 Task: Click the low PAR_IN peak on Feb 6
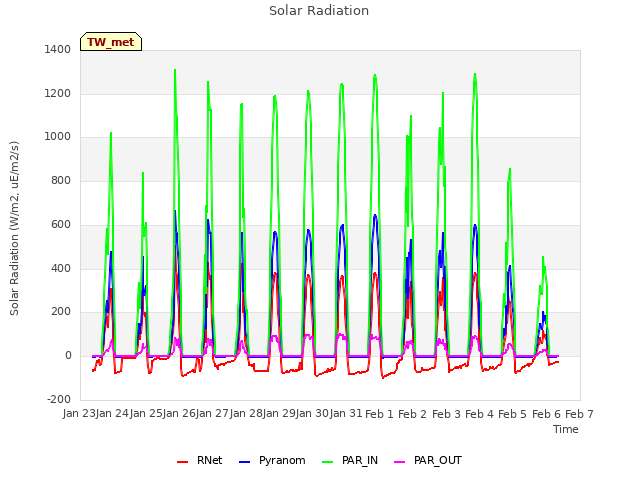(x=543, y=257)
